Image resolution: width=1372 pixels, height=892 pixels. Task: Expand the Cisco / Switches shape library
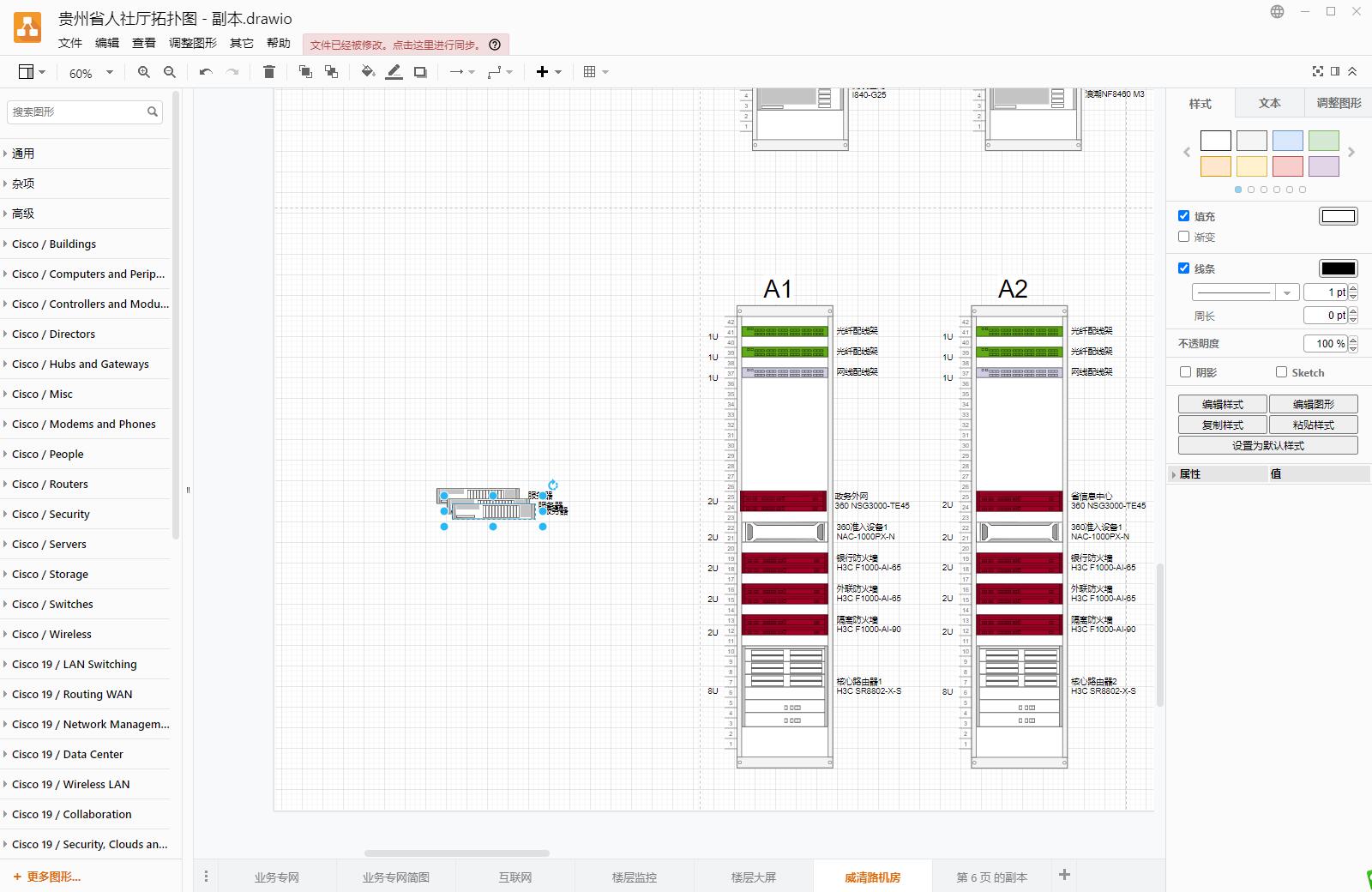pyautogui.click(x=86, y=604)
